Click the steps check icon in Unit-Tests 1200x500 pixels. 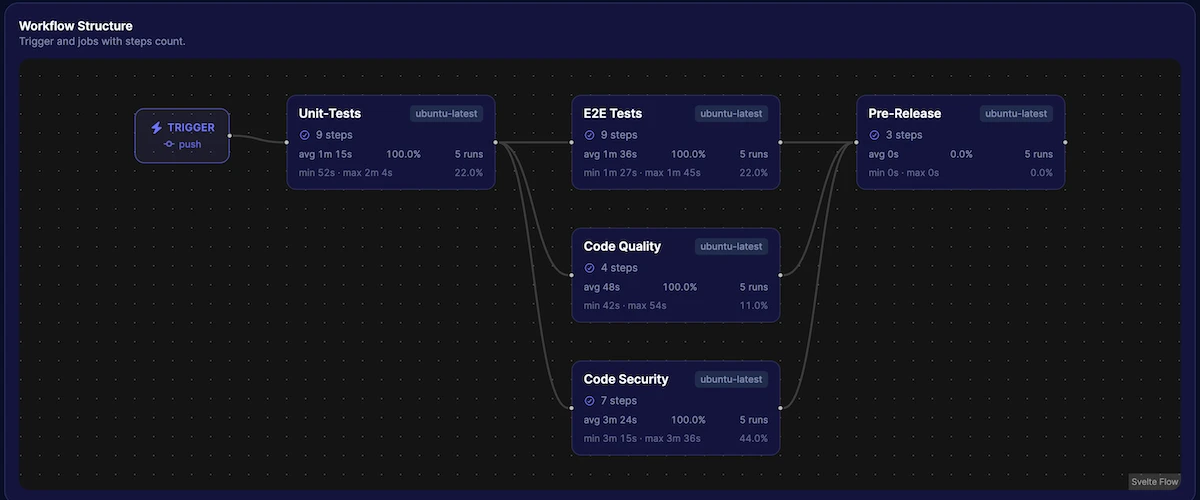[x=305, y=135]
